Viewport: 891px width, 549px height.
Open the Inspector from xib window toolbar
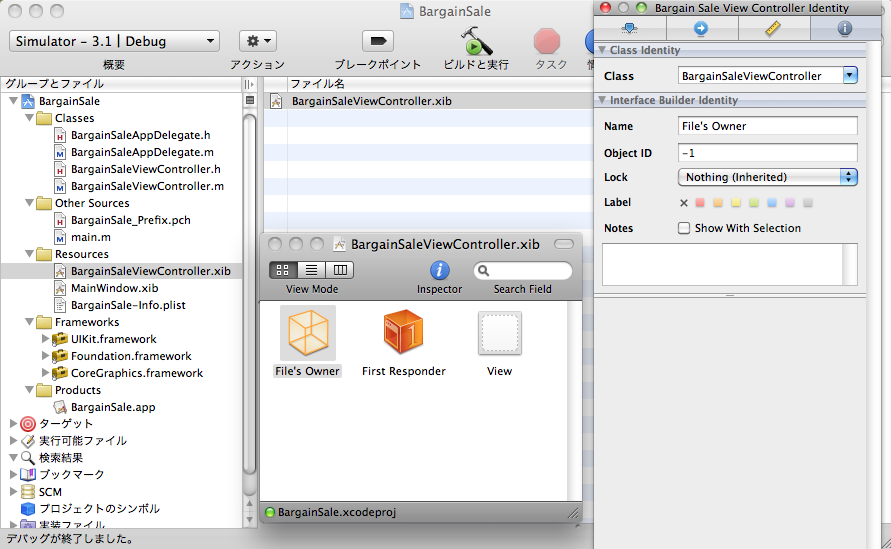(439, 271)
